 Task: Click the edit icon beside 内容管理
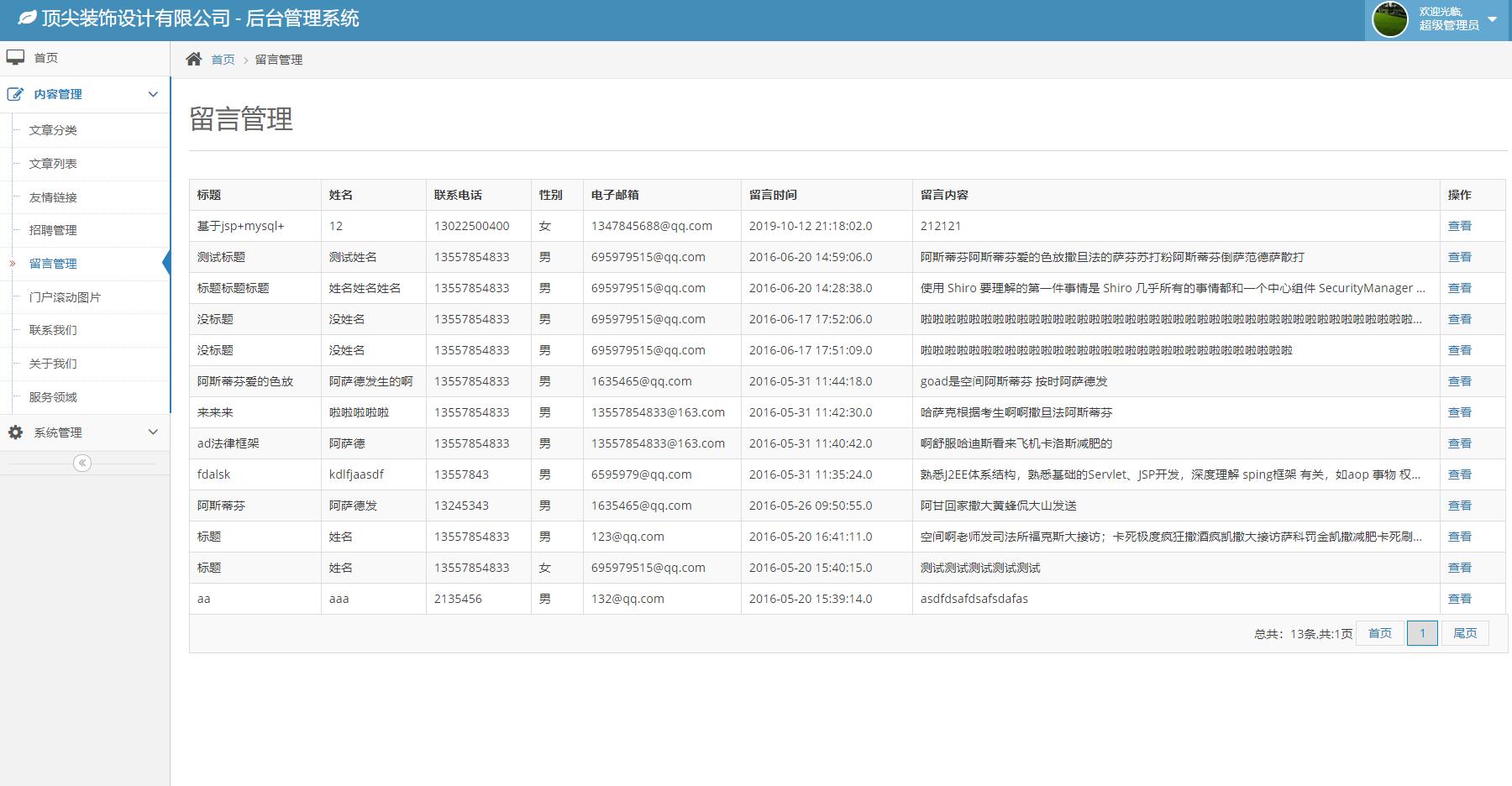(16, 94)
